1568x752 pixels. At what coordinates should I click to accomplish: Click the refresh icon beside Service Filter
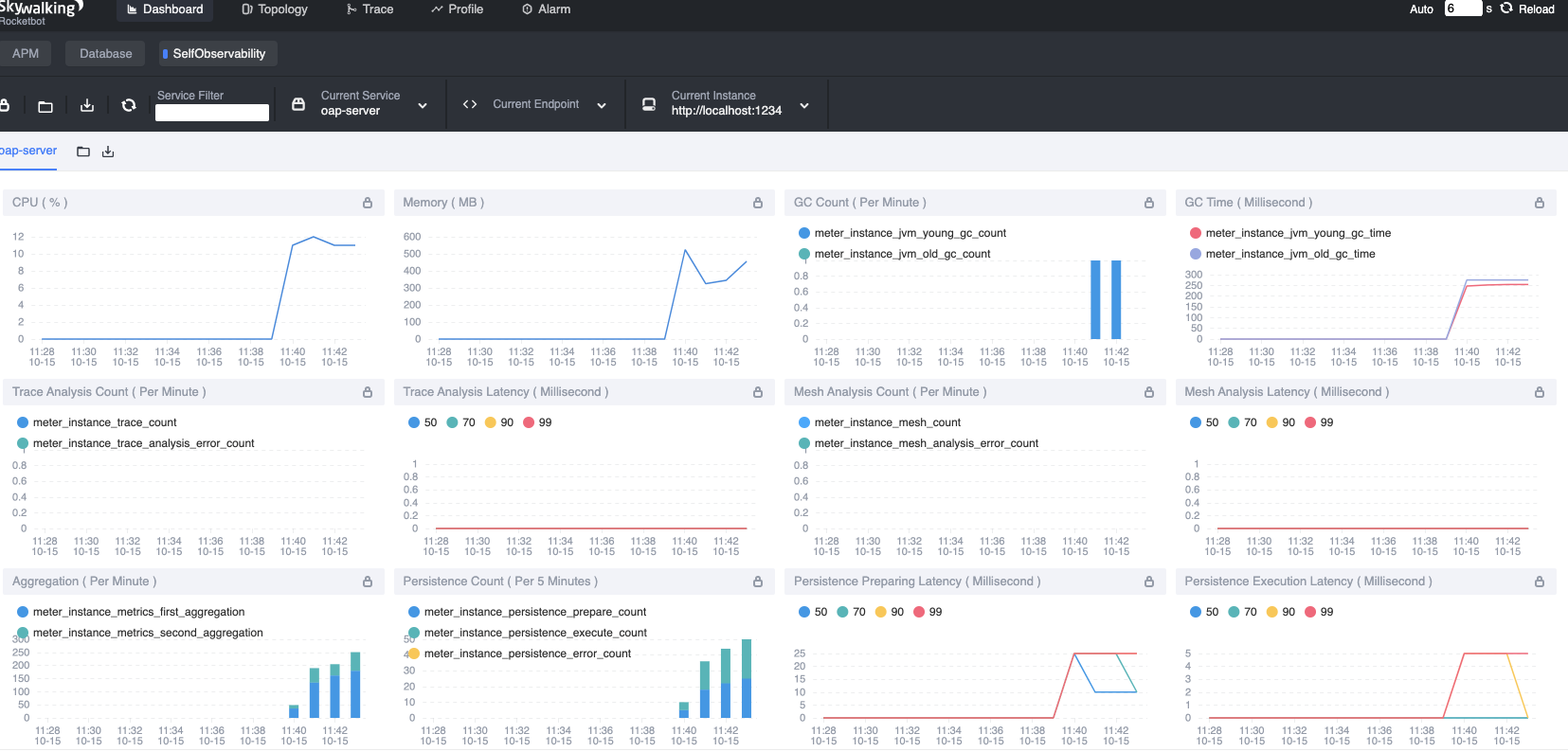click(x=129, y=105)
